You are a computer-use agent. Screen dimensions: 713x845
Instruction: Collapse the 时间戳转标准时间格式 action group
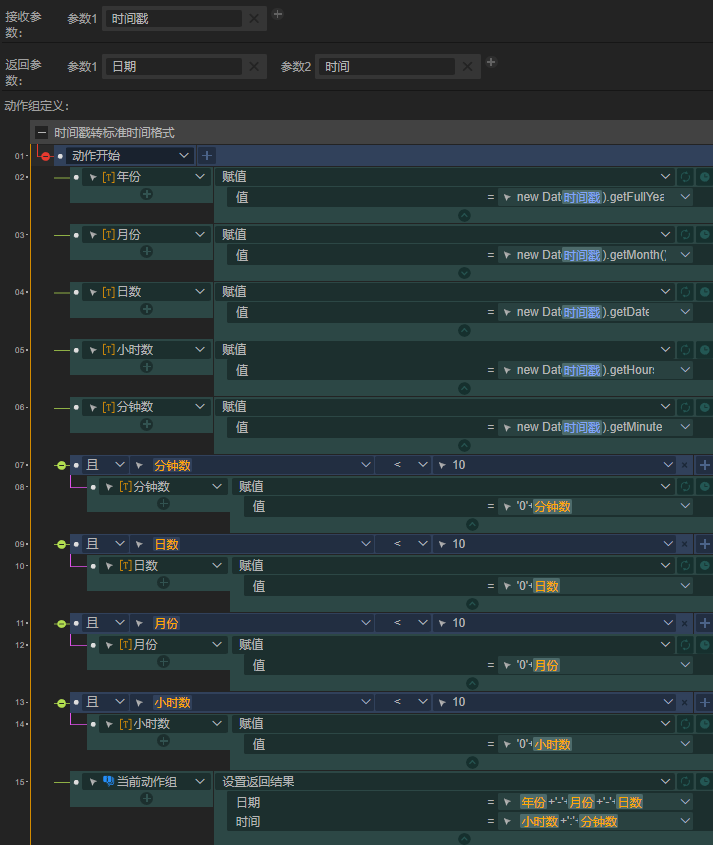(x=41, y=133)
